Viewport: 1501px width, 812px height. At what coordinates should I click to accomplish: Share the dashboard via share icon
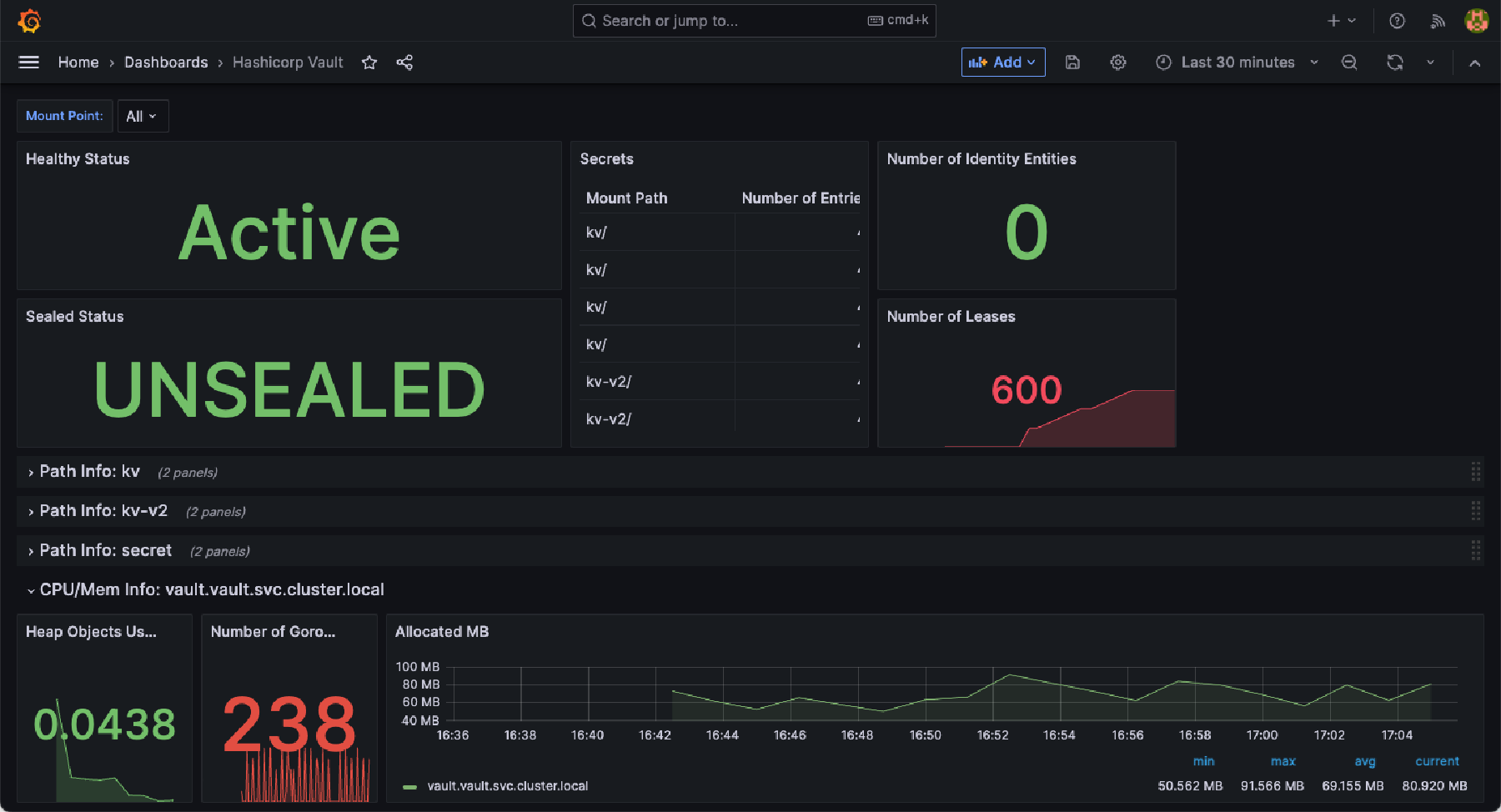click(x=404, y=63)
